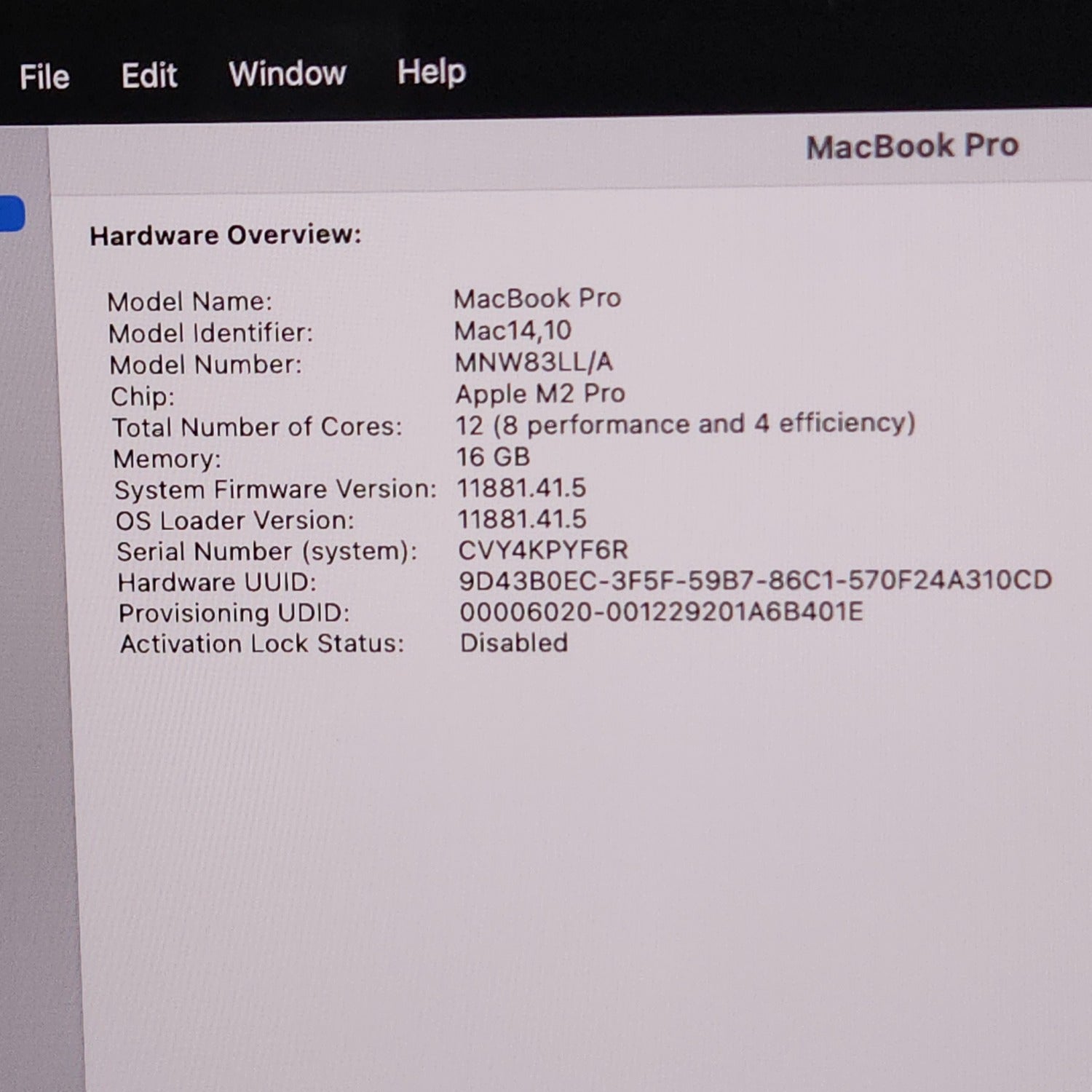Click the System Firmware Version number
This screenshot has width=1092, height=1092.
pyautogui.click(x=521, y=488)
